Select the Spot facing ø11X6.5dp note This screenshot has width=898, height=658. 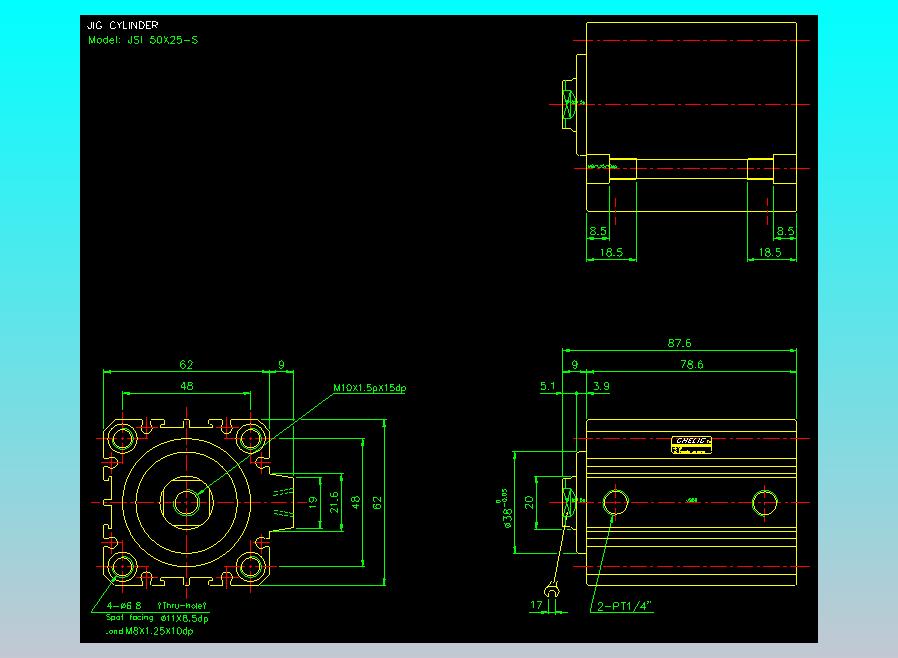pyautogui.click(x=155, y=618)
